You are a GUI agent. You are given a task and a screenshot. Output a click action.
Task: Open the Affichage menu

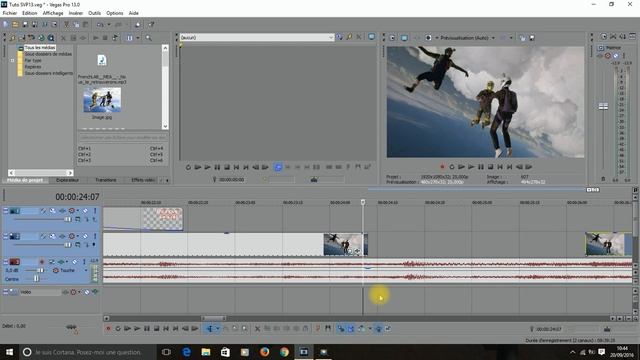tap(53, 13)
